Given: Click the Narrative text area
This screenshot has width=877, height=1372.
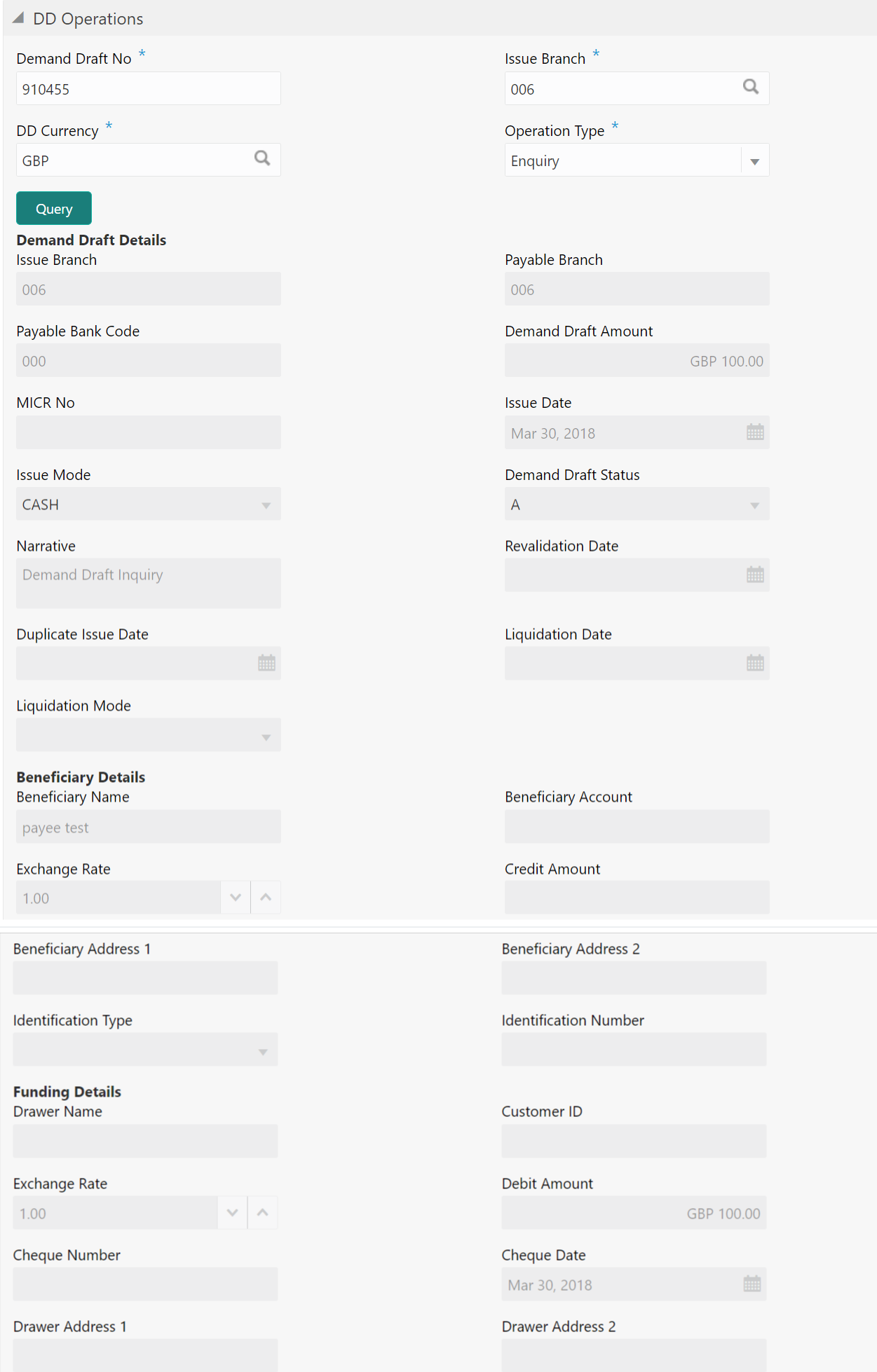Looking at the screenshot, I should [x=148, y=583].
